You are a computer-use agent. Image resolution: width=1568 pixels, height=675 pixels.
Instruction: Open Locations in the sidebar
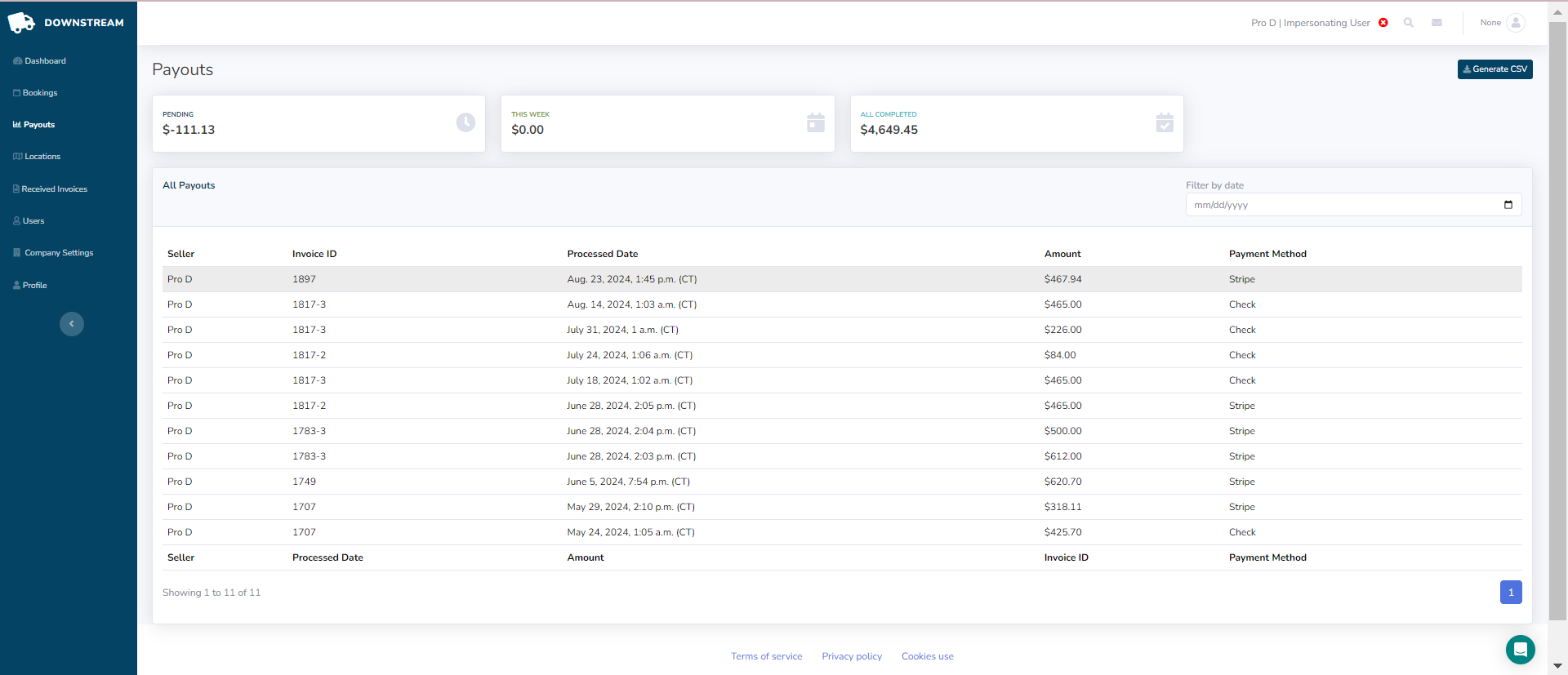(37, 157)
